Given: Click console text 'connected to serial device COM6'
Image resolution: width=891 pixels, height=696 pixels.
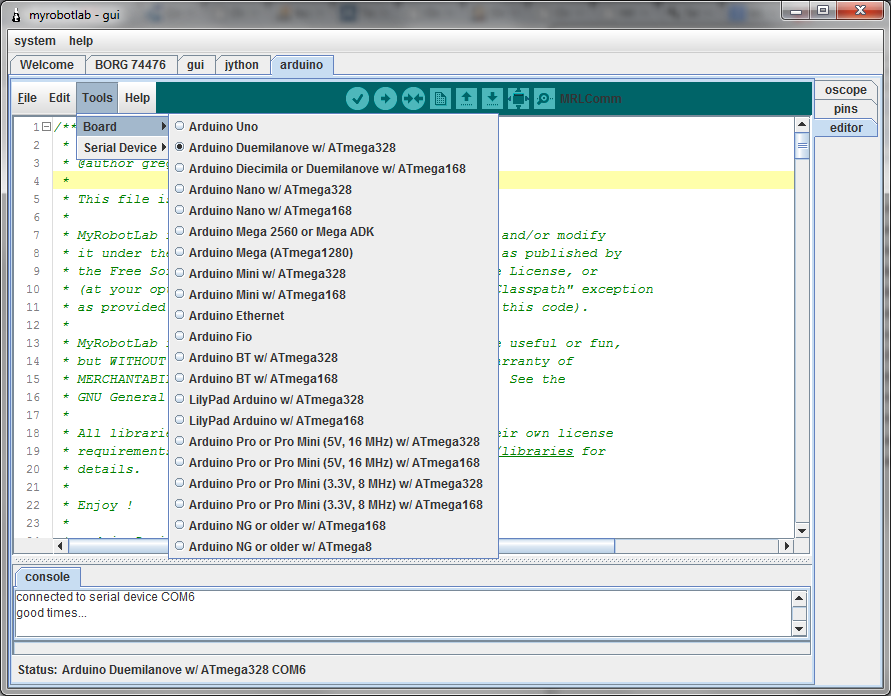Looking at the screenshot, I should [106, 597].
